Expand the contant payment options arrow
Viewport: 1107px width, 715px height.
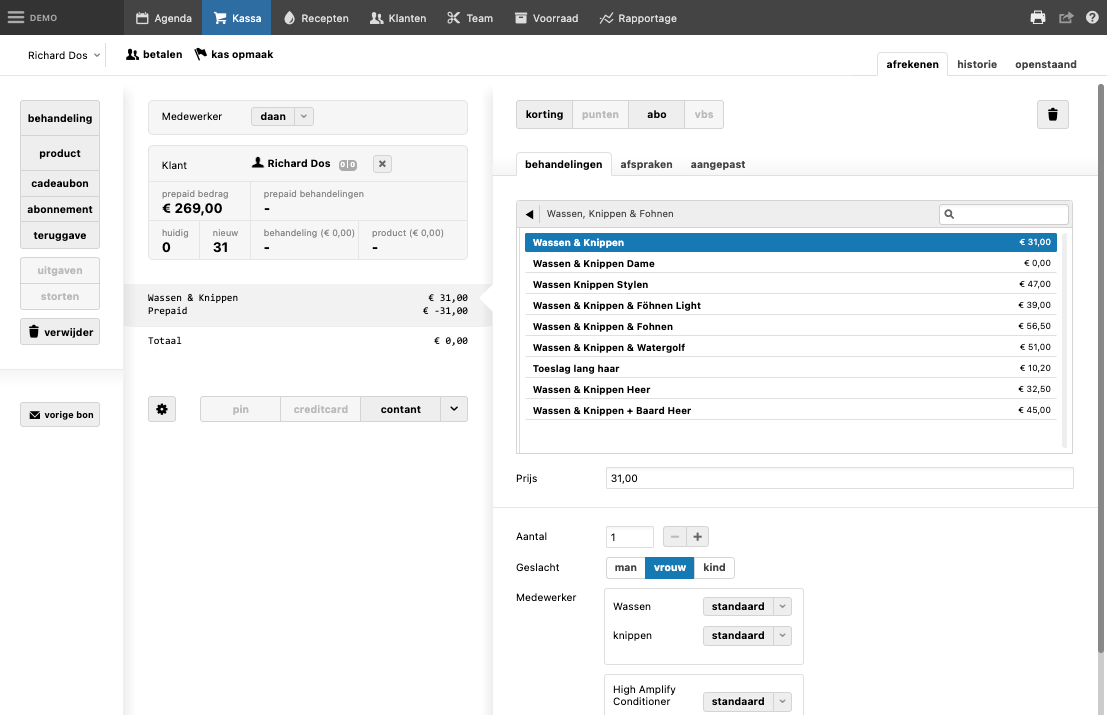(x=454, y=409)
